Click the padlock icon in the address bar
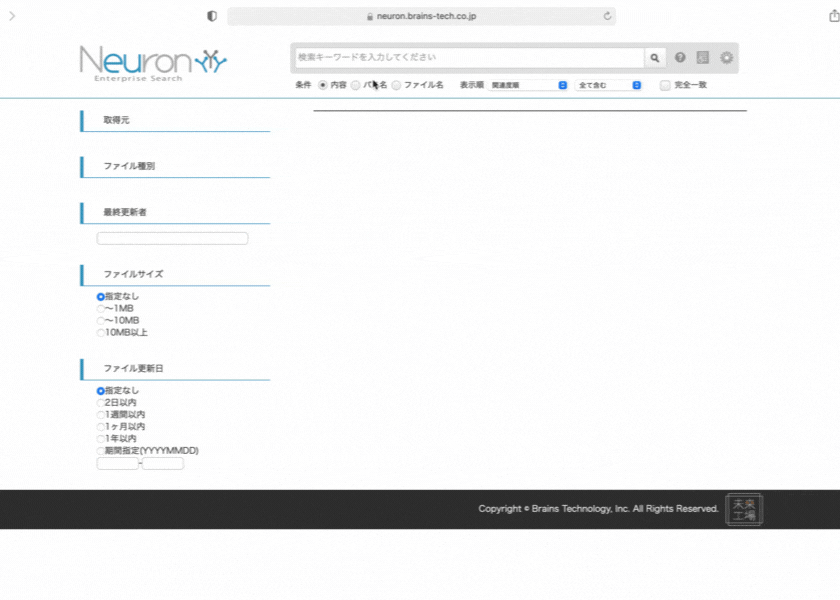 click(370, 17)
